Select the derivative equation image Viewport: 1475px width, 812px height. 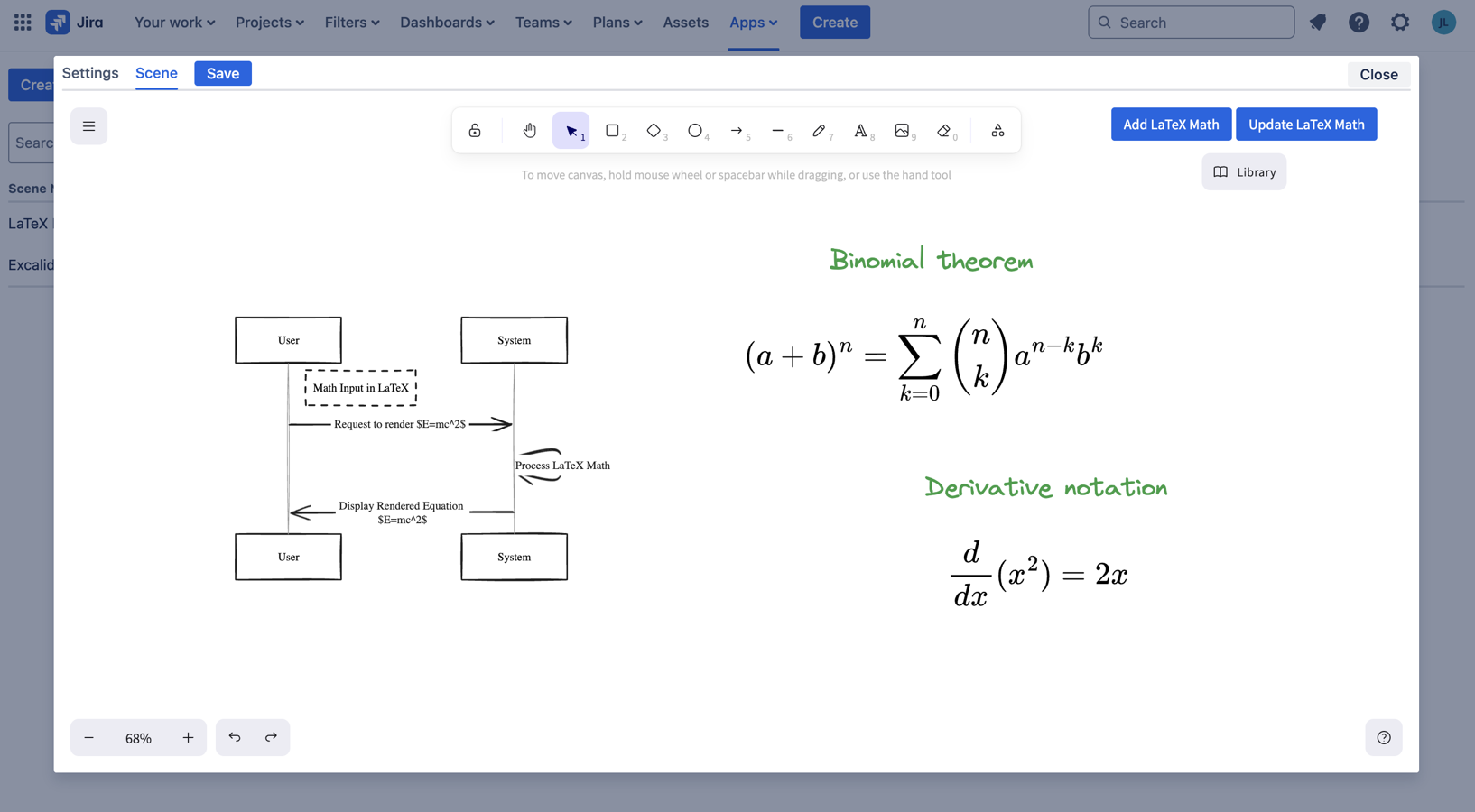(1039, 574)
